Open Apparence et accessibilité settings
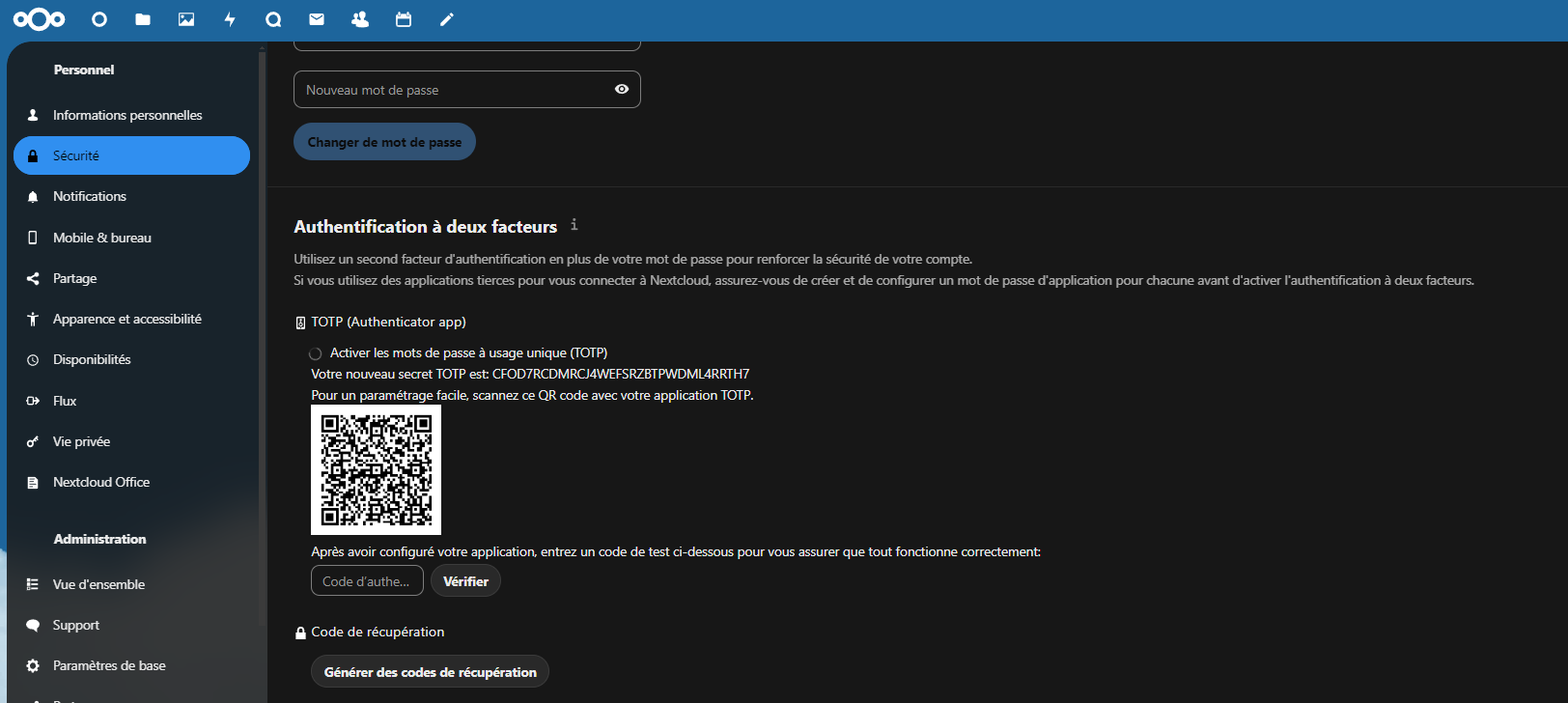The width and height of the screenshot is (1568, 703). click(x=131, y=319)
